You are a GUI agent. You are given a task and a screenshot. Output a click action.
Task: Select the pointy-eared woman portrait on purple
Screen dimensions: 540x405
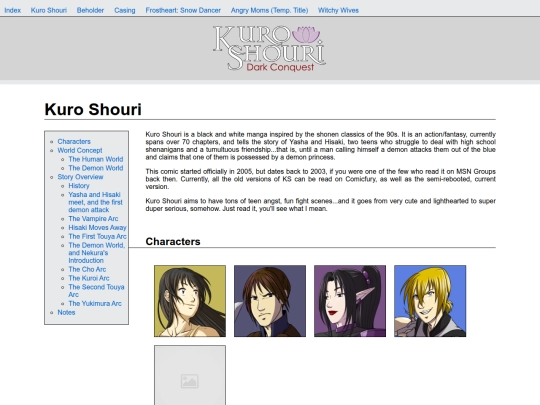point(350,301)
